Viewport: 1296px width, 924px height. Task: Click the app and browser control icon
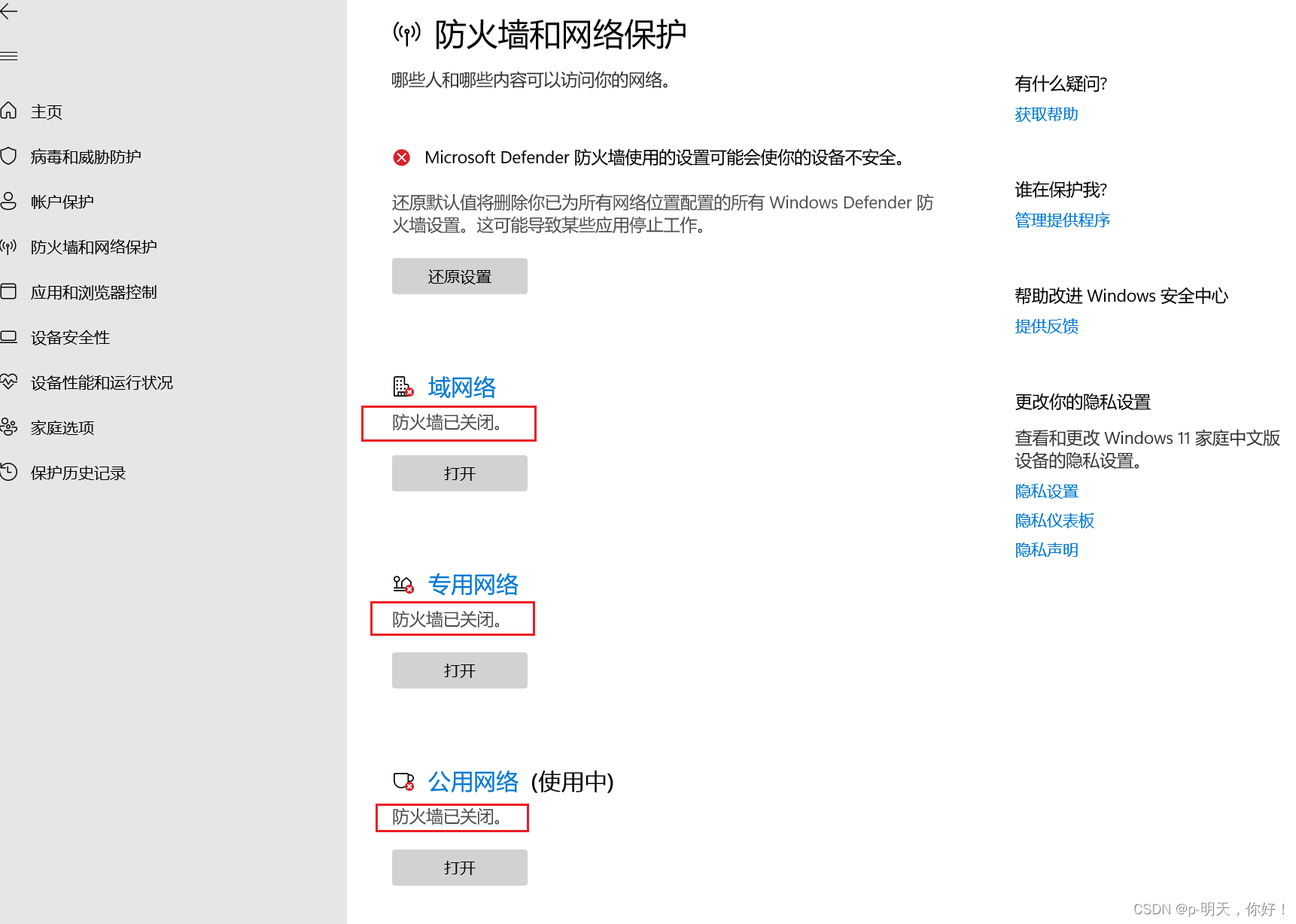[x=8, y=292]
